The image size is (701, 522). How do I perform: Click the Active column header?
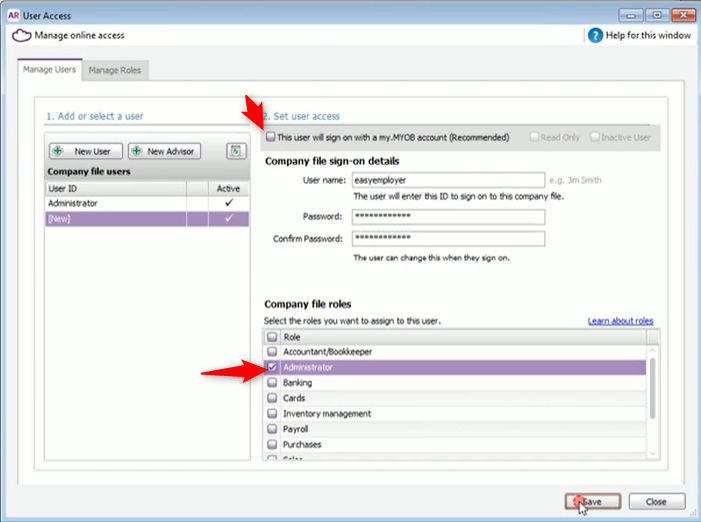(x=228, y=189)
